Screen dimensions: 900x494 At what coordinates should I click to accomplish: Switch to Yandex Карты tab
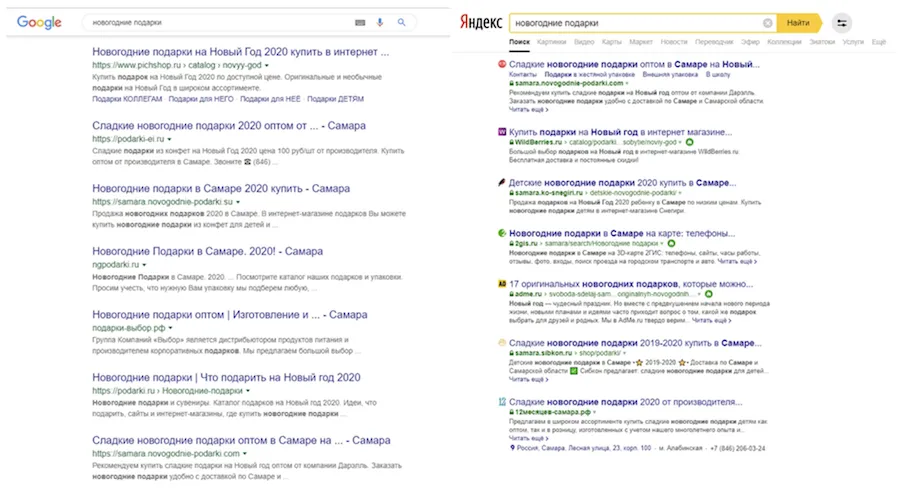611,42
